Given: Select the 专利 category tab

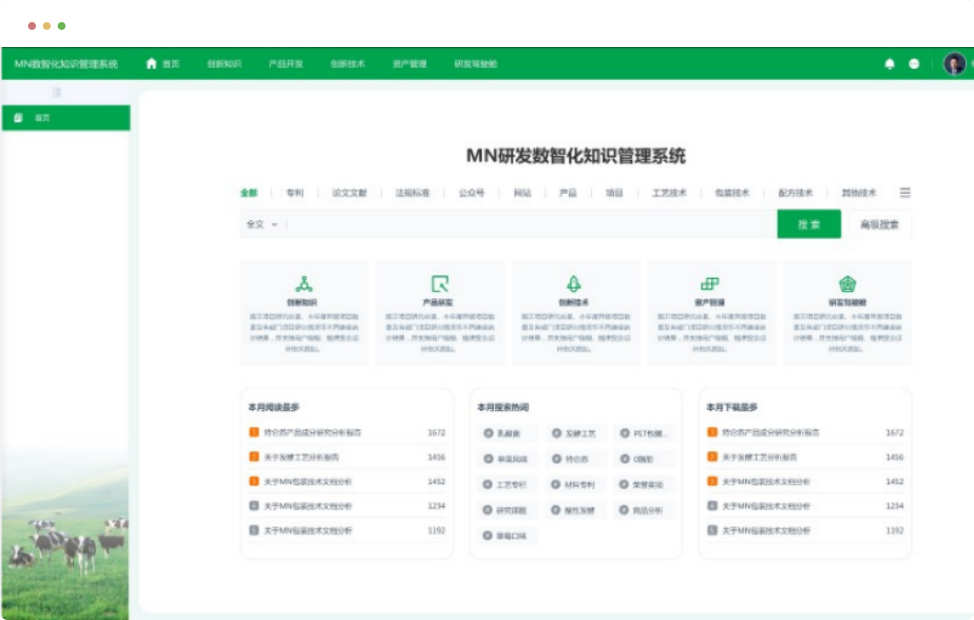Looking at the screenshot, I should click(294, 193).
